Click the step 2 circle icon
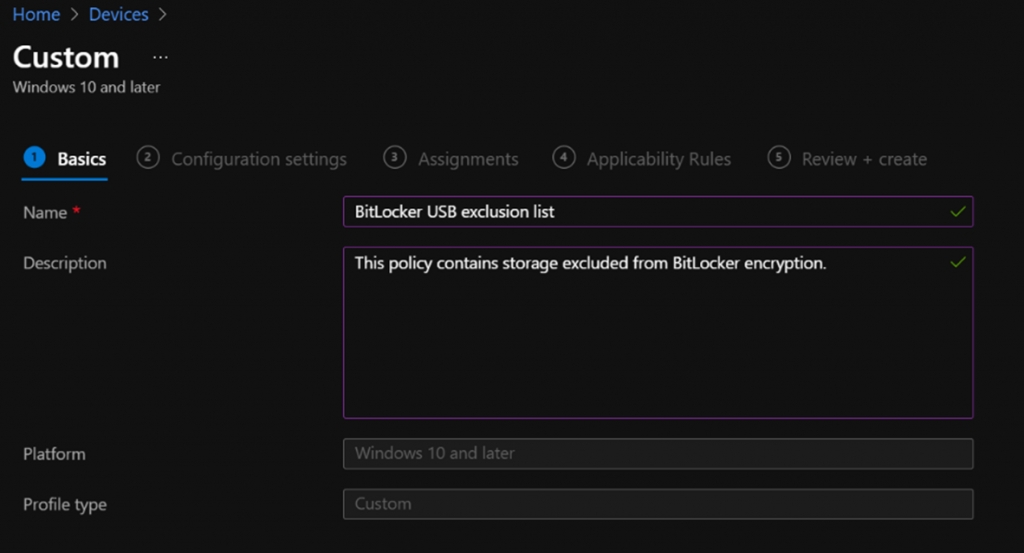Image resolution: width=1024 pixels, height=553 pixels. (x=148, y=158)
